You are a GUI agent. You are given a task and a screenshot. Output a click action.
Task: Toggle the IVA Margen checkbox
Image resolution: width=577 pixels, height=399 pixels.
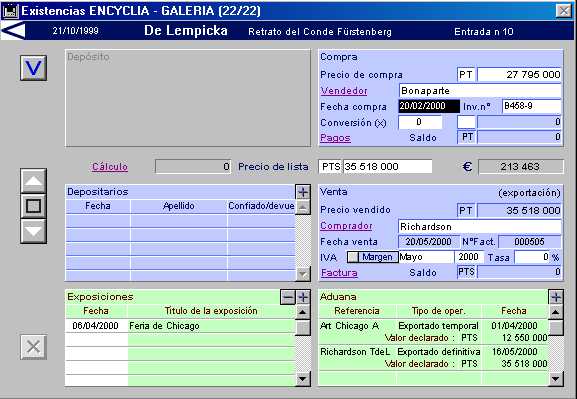tap(353, 257)
